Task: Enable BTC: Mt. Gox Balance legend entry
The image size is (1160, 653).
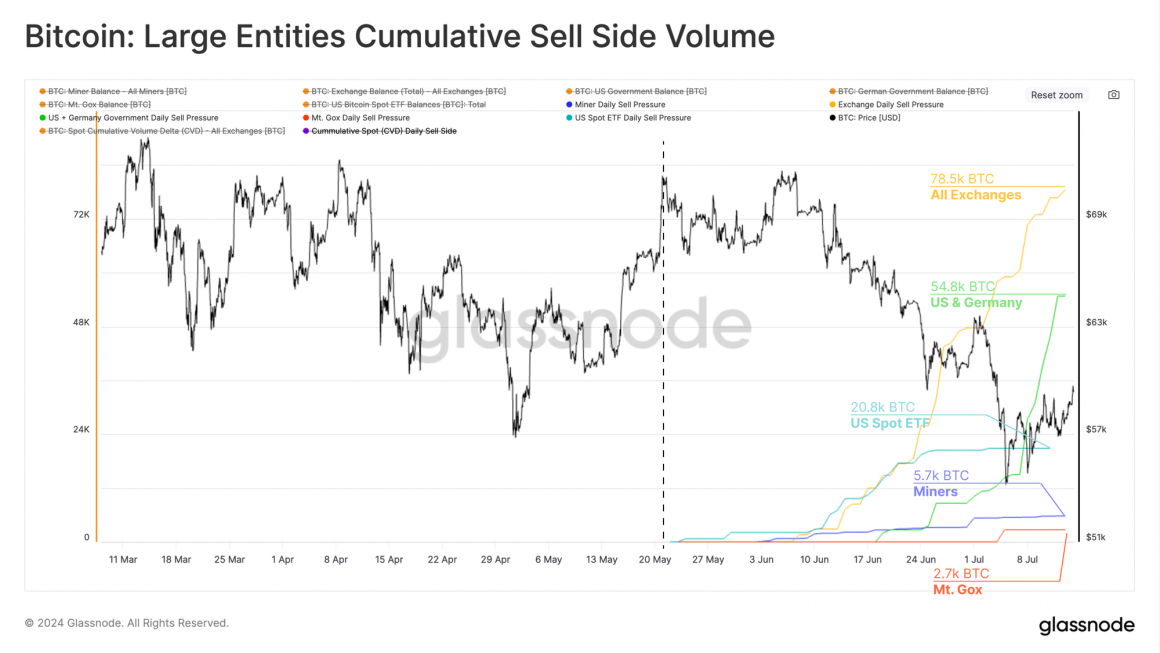Action: point(95,105)
